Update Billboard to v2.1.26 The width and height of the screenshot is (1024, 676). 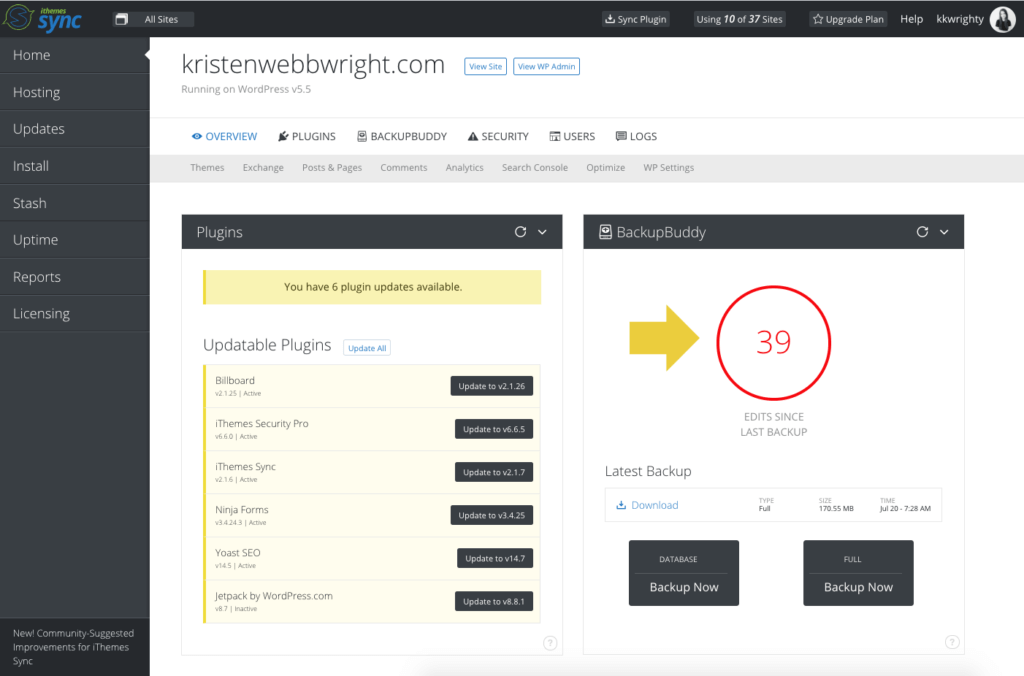pos(492,386)
